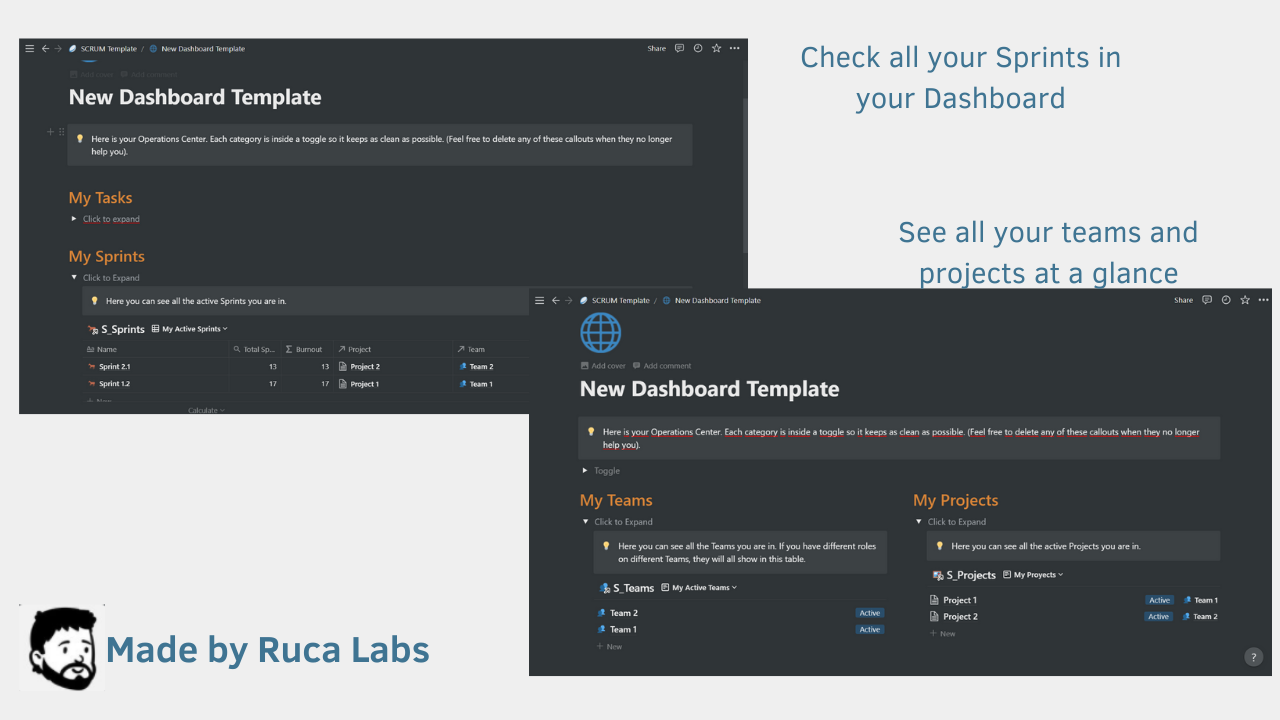Image resolution: width=1280 pixels, height=720 pixels.
Task: Collapse the My Sprints disclosure triangle
Action: pyautogui.click(x=74, y=277)
